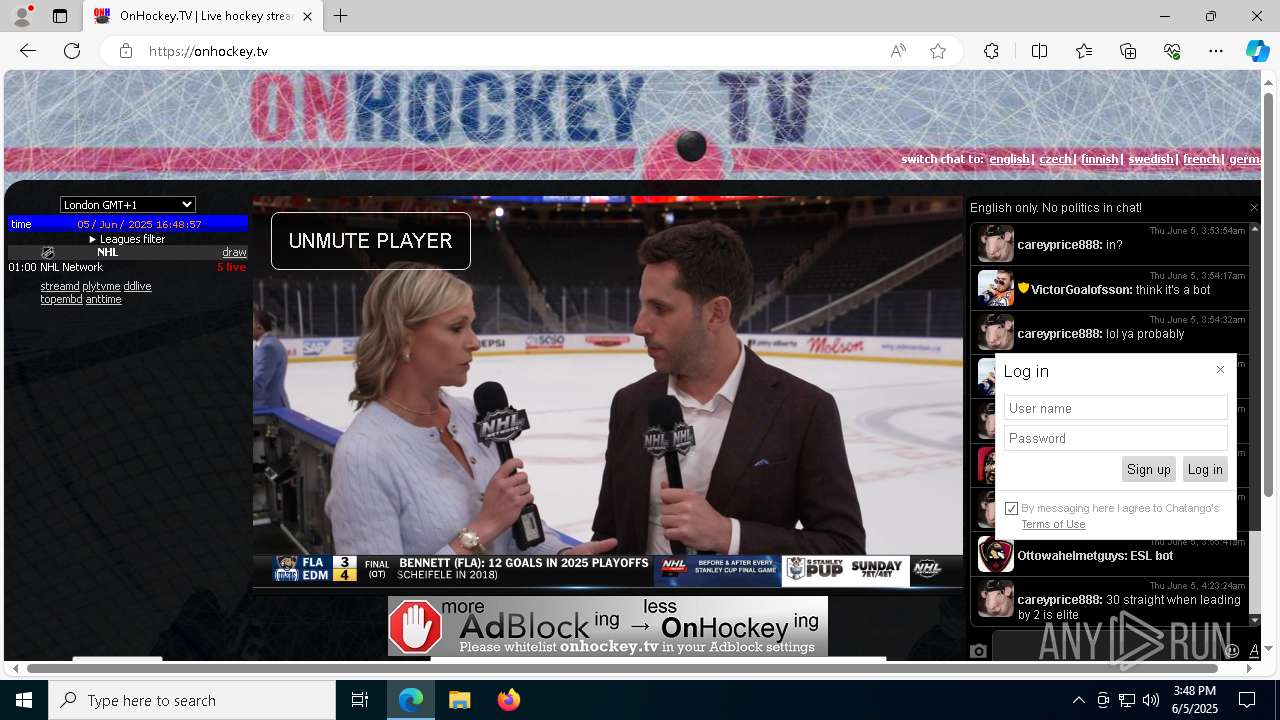Select the OnHockey.TV browser tab
The image size is (1280, 720).
pyautogui.click(x=203, y=16)
